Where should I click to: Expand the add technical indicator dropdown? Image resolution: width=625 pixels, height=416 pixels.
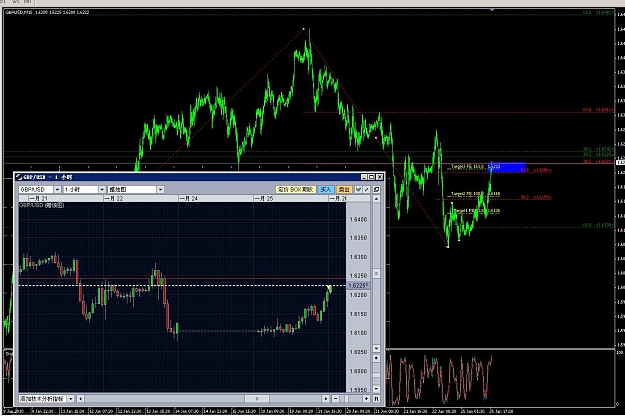[71, 398]
